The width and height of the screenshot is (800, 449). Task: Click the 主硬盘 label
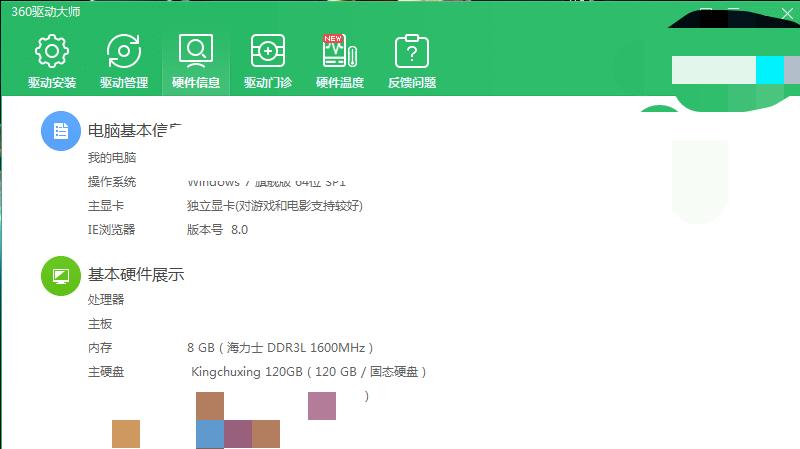(106, 371)
